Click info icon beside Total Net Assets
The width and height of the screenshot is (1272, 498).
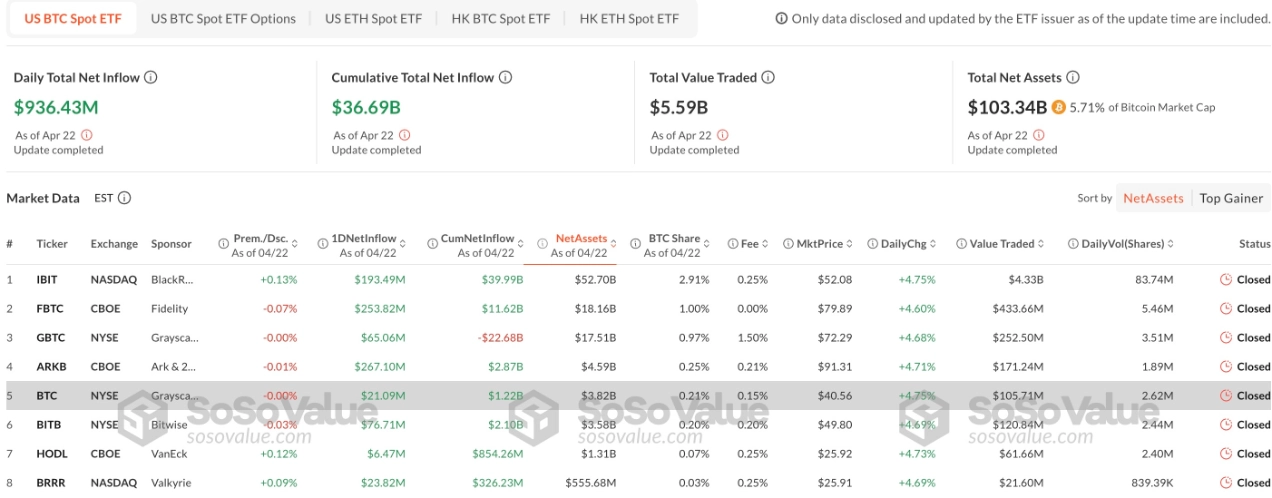(x=1072, y=77)
